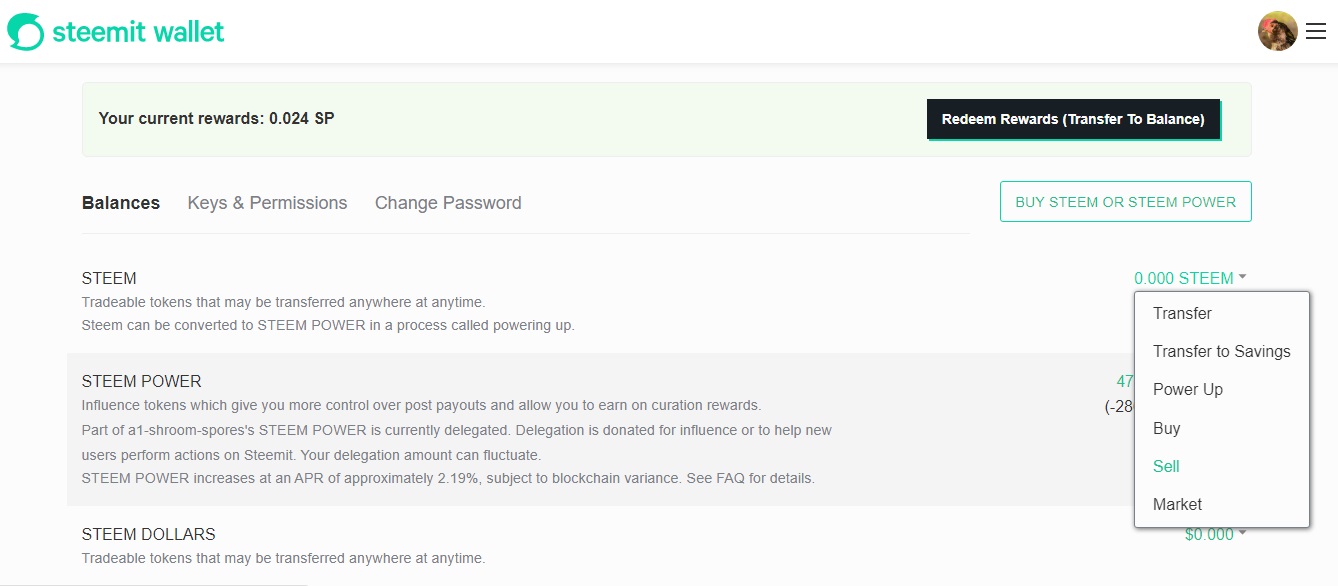The height and width of the screenshot is (586, 1338).
Task: Click the user avatar picture
Action: [x=1277, y=31]
